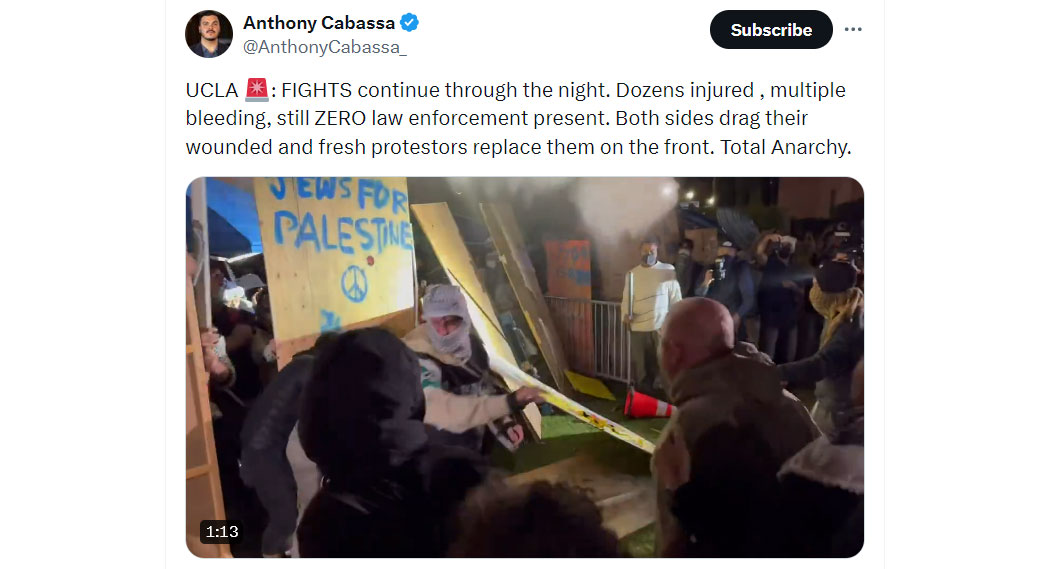Screen dimensions: 1050x569
Task: Click the blue verified badge
Action: 409,23
